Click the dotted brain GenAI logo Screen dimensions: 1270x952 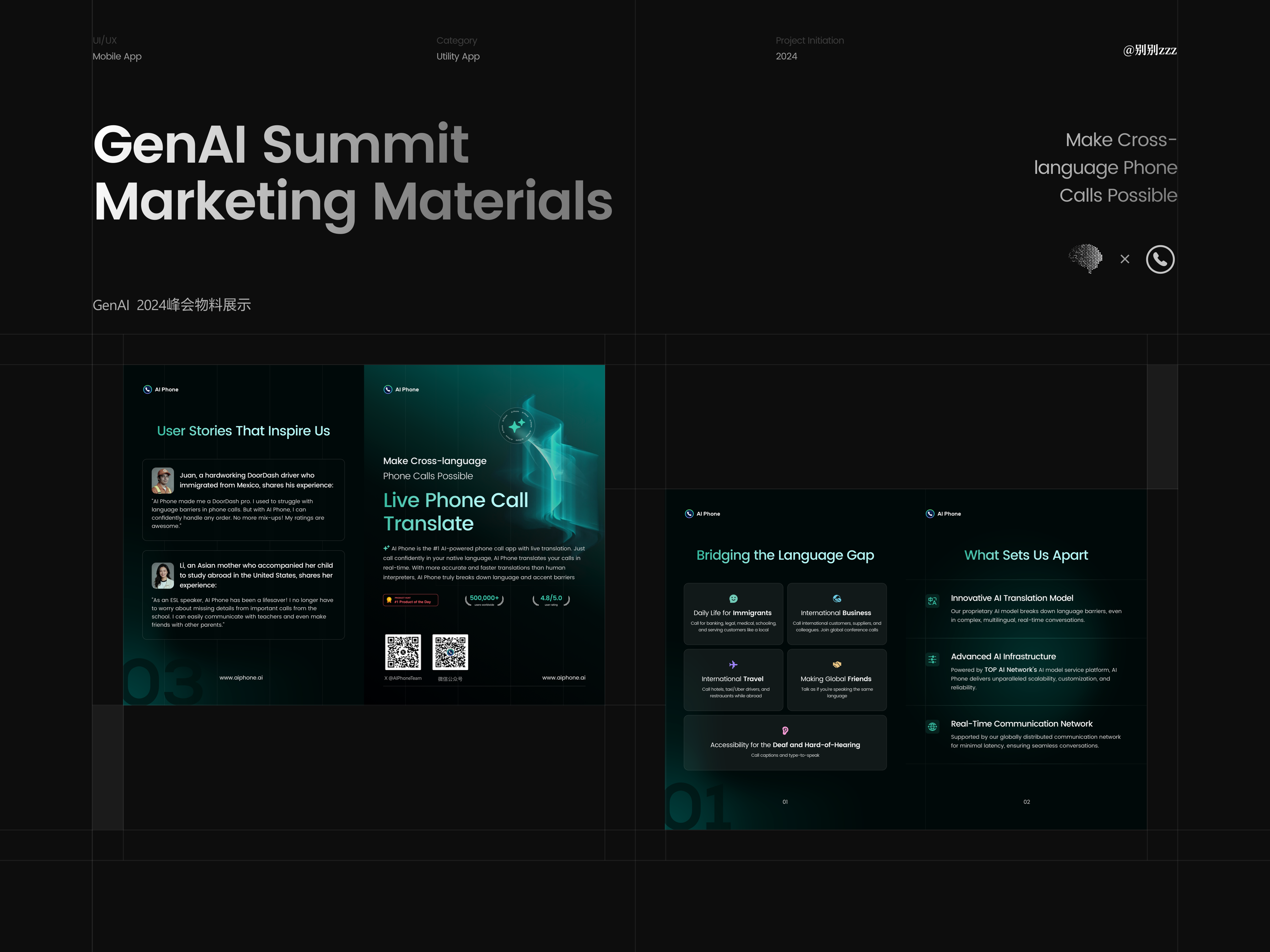pyautogui.click(x=1086, y=258)
